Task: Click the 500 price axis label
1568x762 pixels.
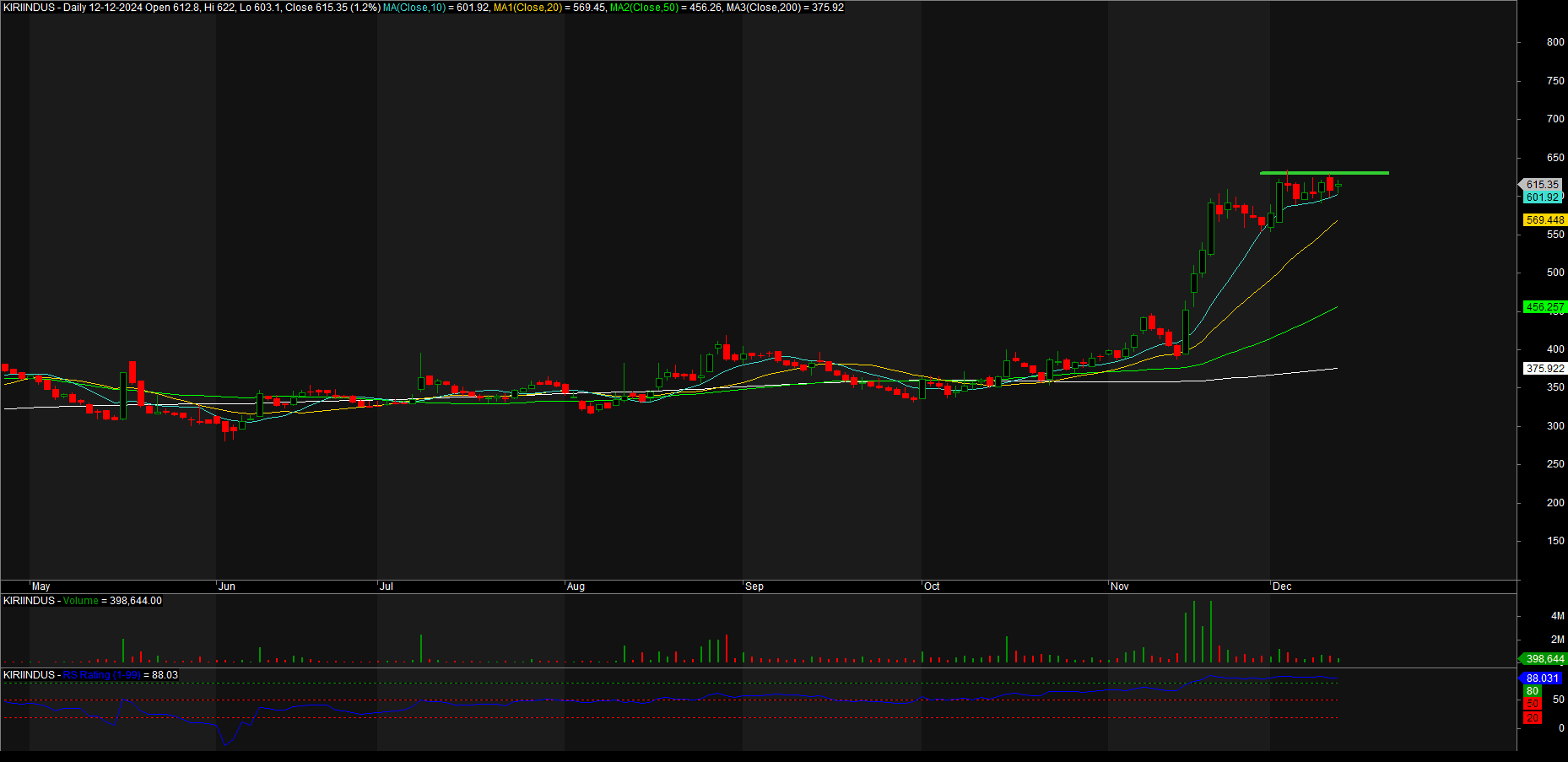Action: (x=1555, y=273)
